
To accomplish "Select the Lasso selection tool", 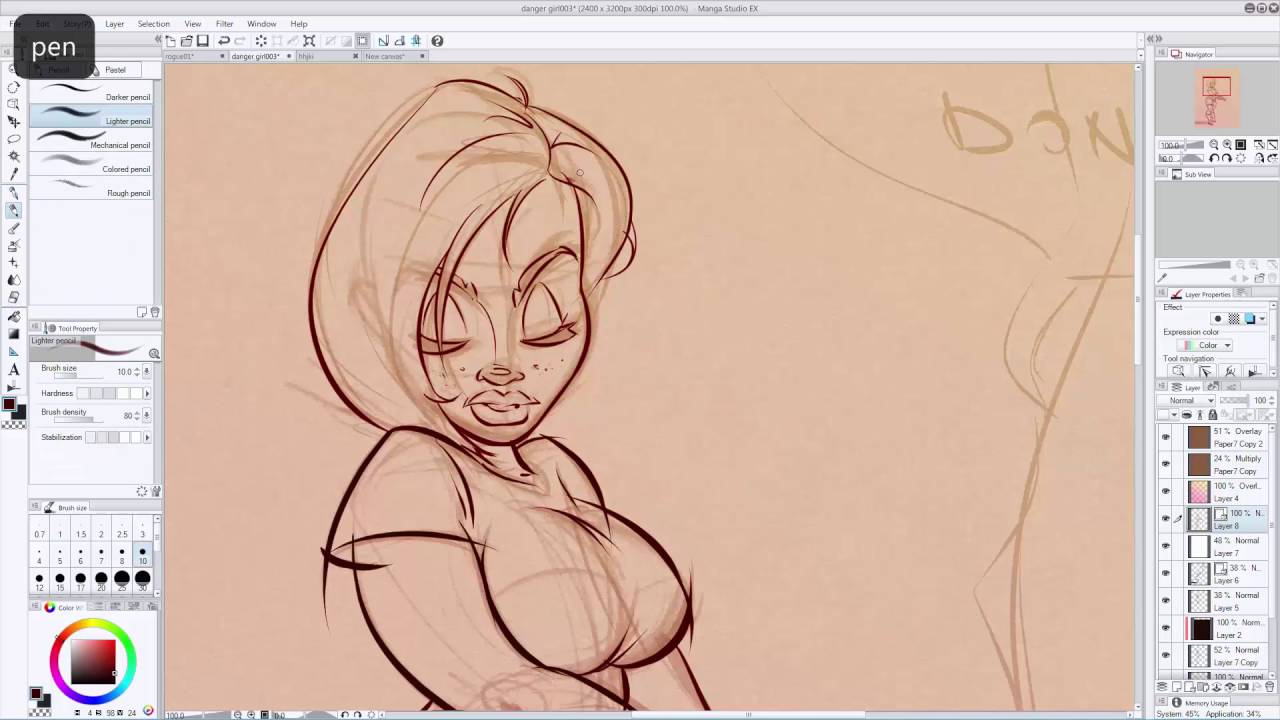I will click(14, 139).
